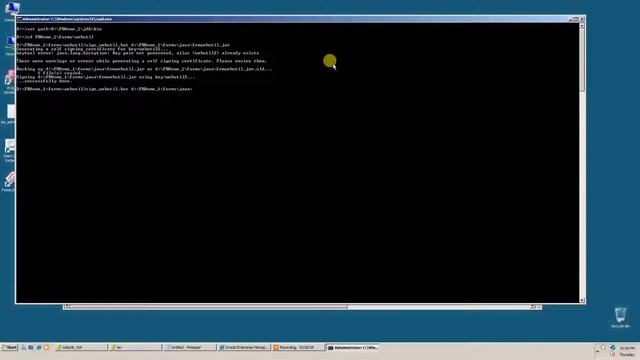Click the "1 file(s) copied." output line
The width and height of the screenshot is (640, 360).
coord(60,73)
